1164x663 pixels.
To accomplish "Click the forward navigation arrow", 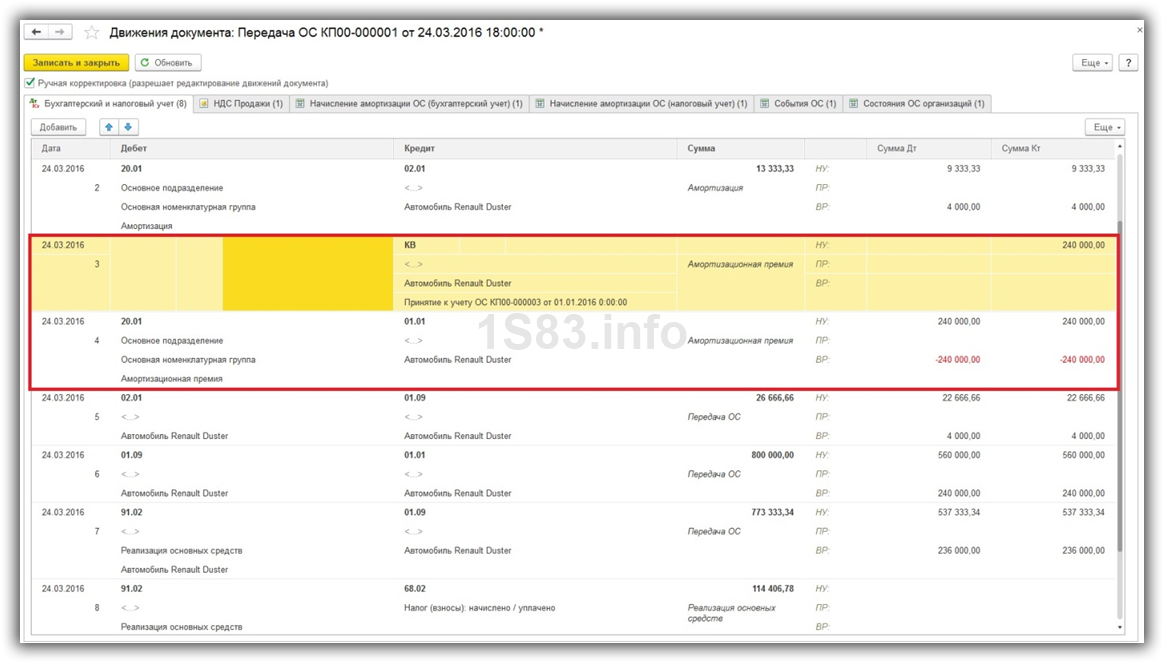I will [60, 32].
